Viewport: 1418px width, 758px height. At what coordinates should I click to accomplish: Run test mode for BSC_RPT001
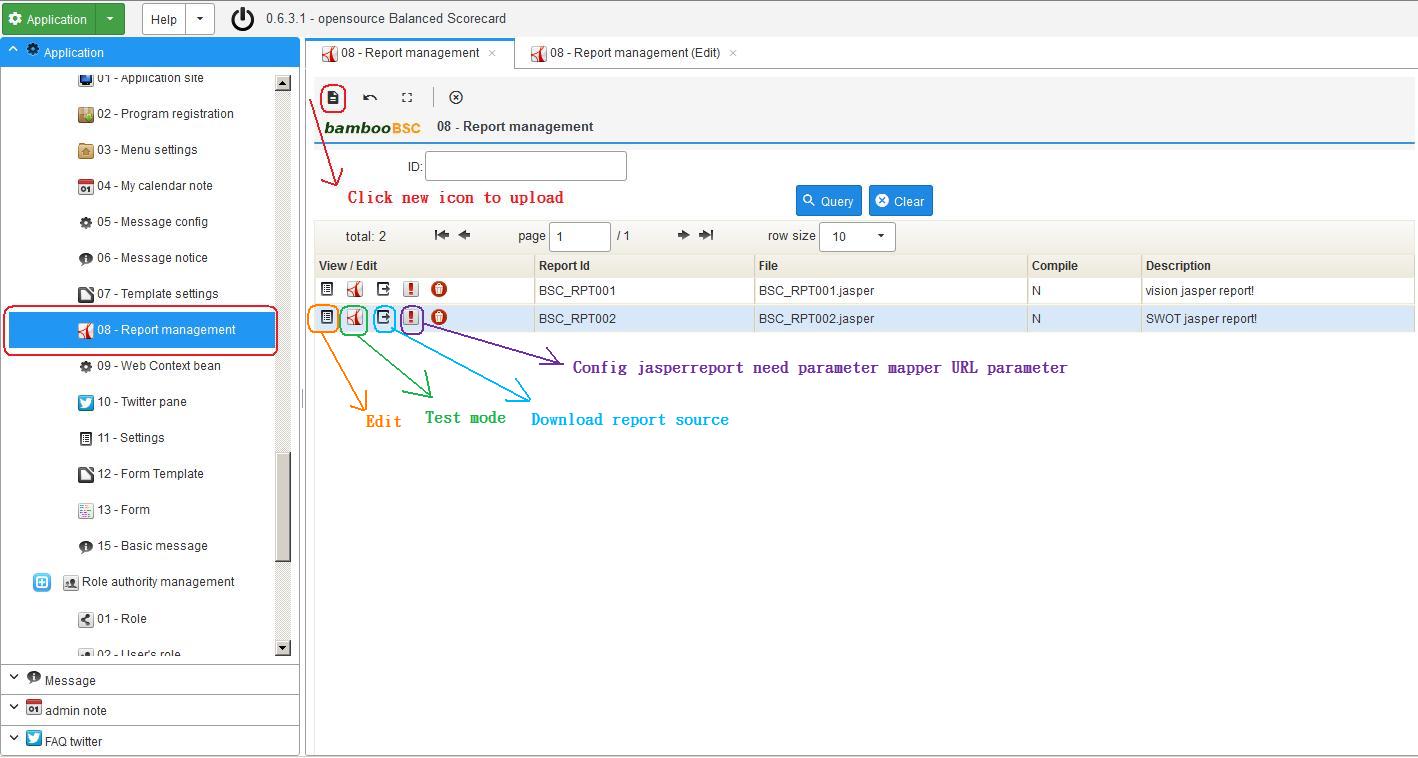(355, 289)
